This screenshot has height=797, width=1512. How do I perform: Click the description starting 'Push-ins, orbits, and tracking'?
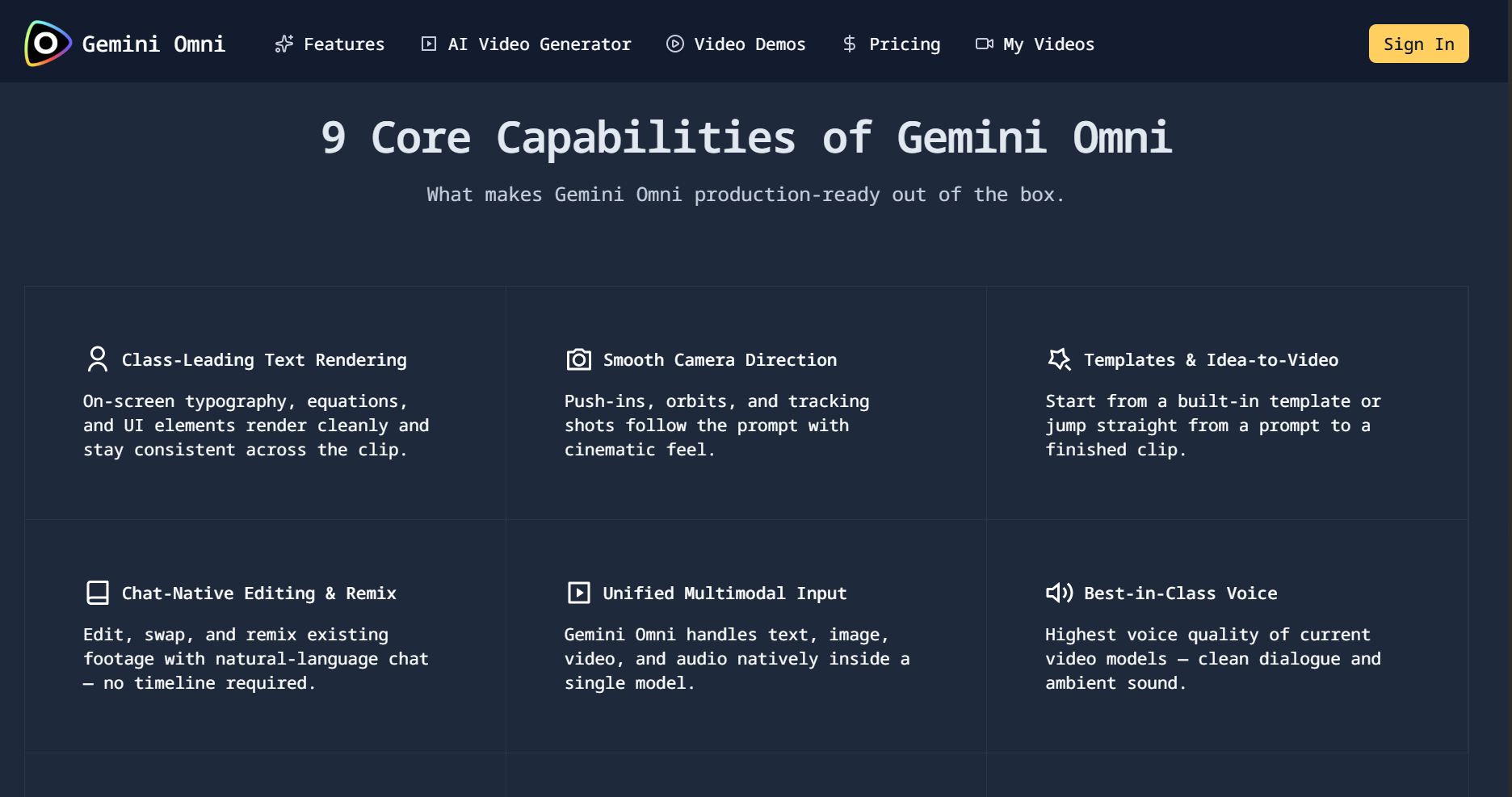[x=716, y=426]
